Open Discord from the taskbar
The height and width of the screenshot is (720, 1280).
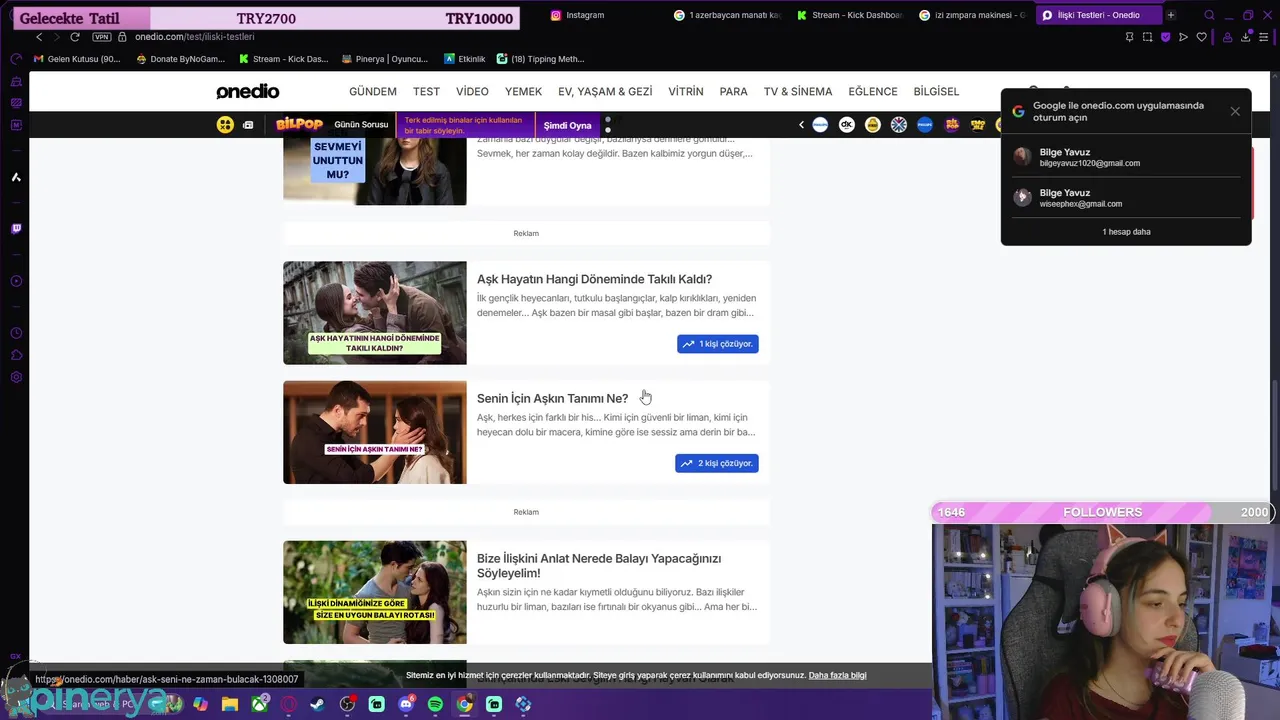pyautogui.click(x=406, y=704)
